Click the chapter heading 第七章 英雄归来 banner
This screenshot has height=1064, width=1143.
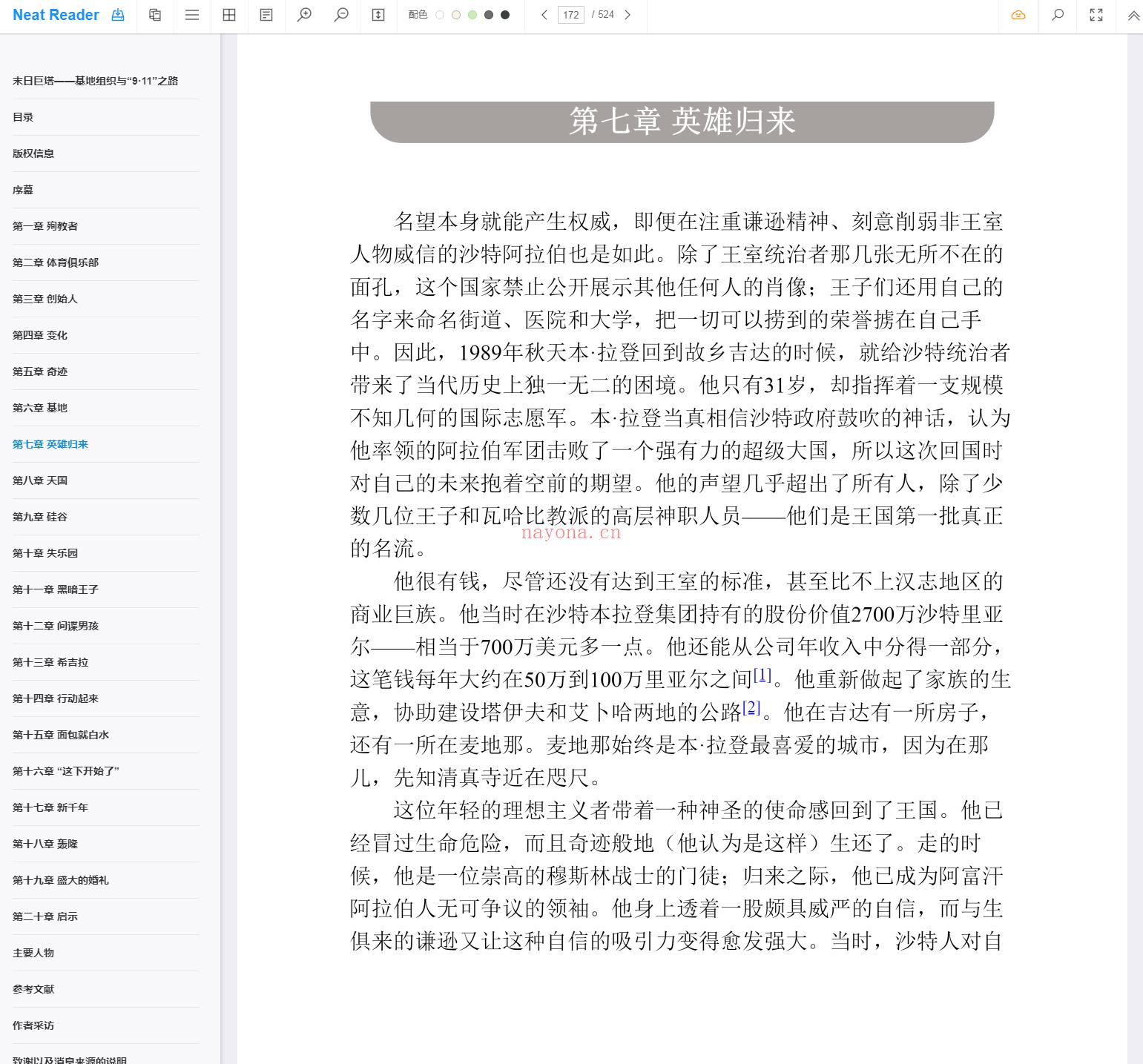(682, 122)
